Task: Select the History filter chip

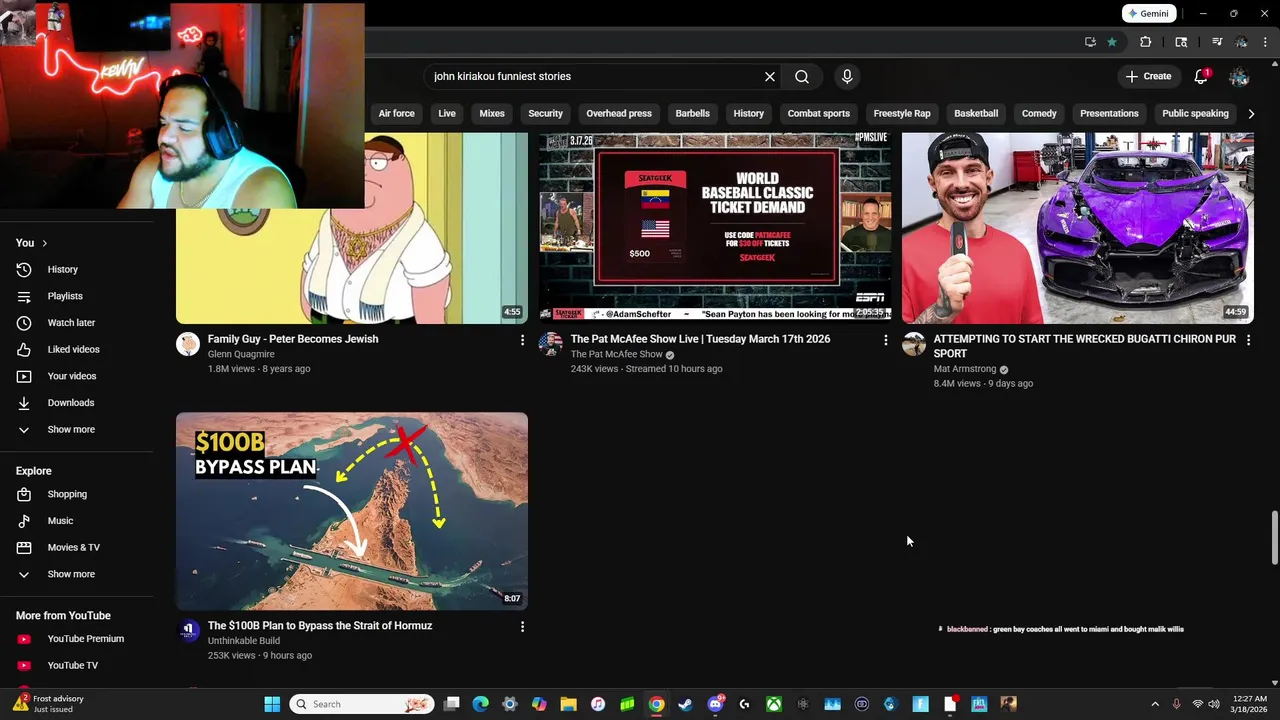Action: click(x=748, y=114)
